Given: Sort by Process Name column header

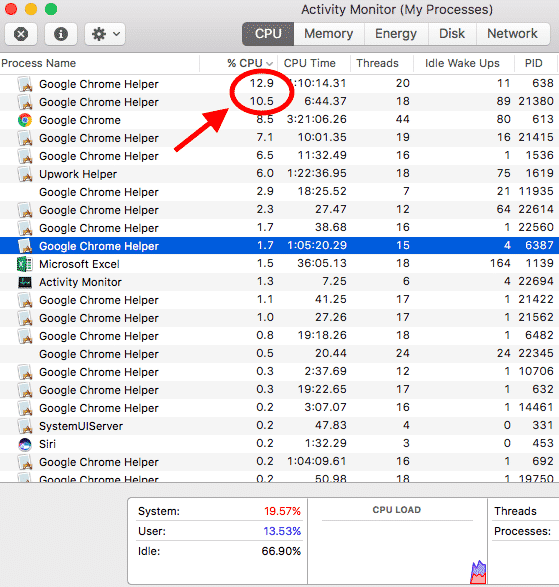Looking at the screenshot, I should point(39,63).
